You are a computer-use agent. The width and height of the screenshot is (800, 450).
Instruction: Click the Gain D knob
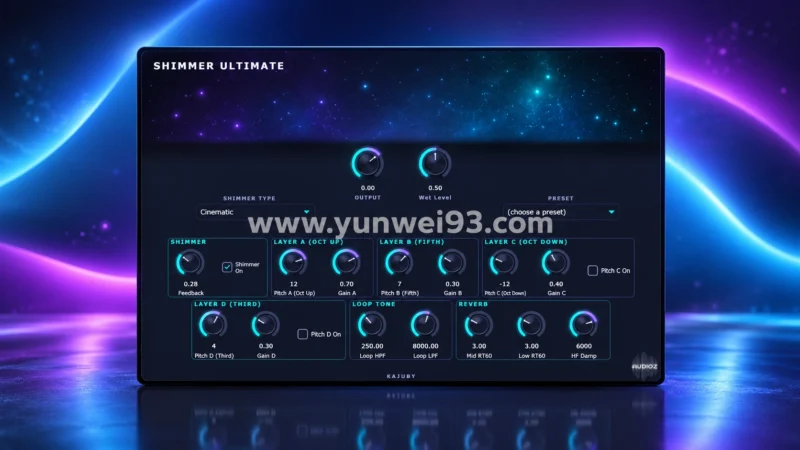point(266,324)
